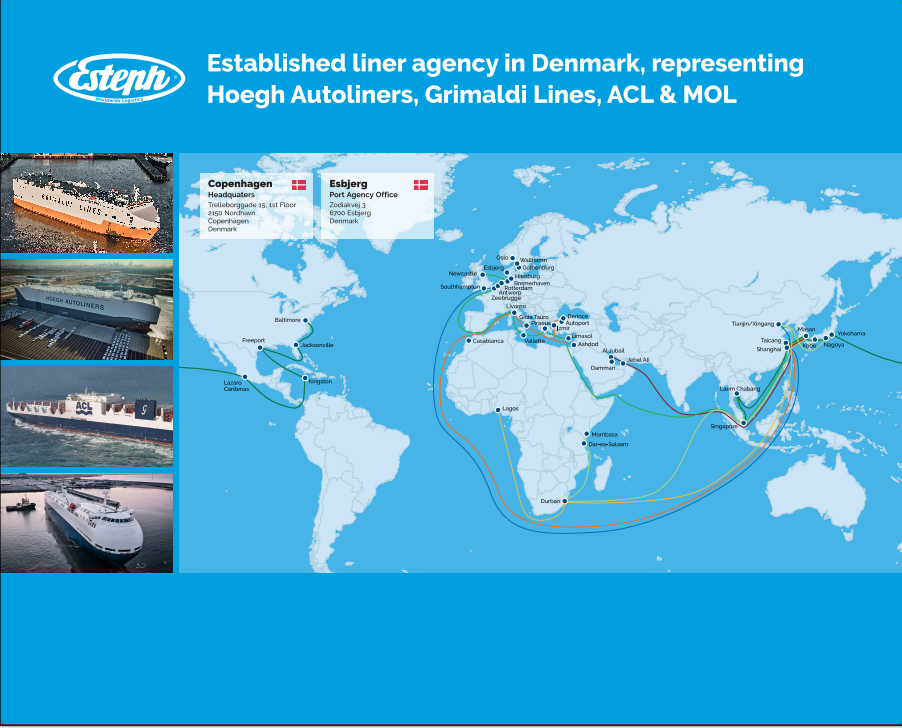Image resolution: width=902 pixels, height=728 pixels.
Task: Select the Livorno port marker dot
Action: coord(514,313)
